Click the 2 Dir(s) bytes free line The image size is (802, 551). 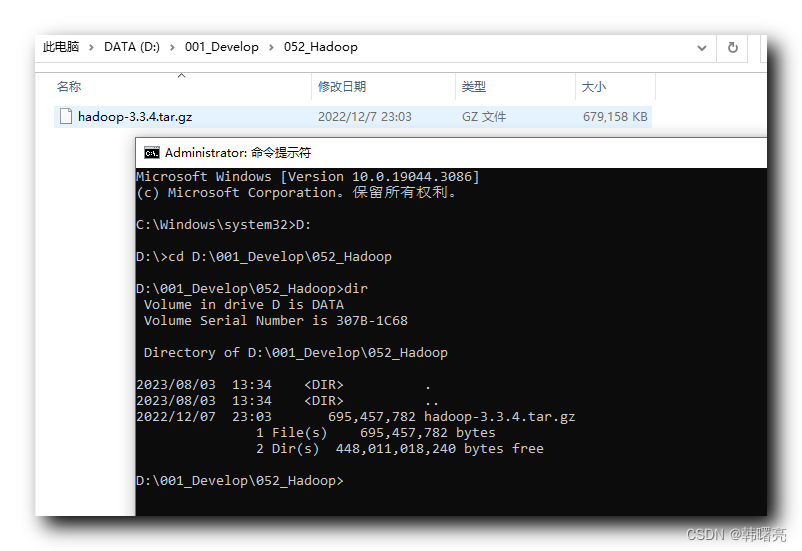coord(399,449)
